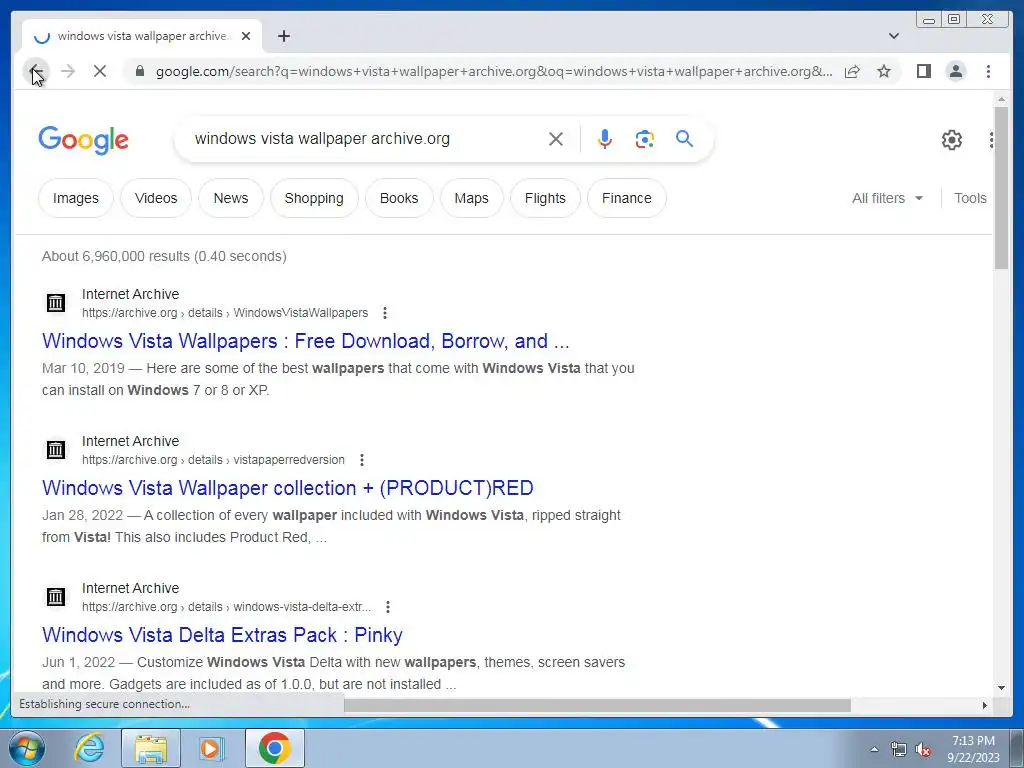Stop loading the page with X button

pos(100,71)
